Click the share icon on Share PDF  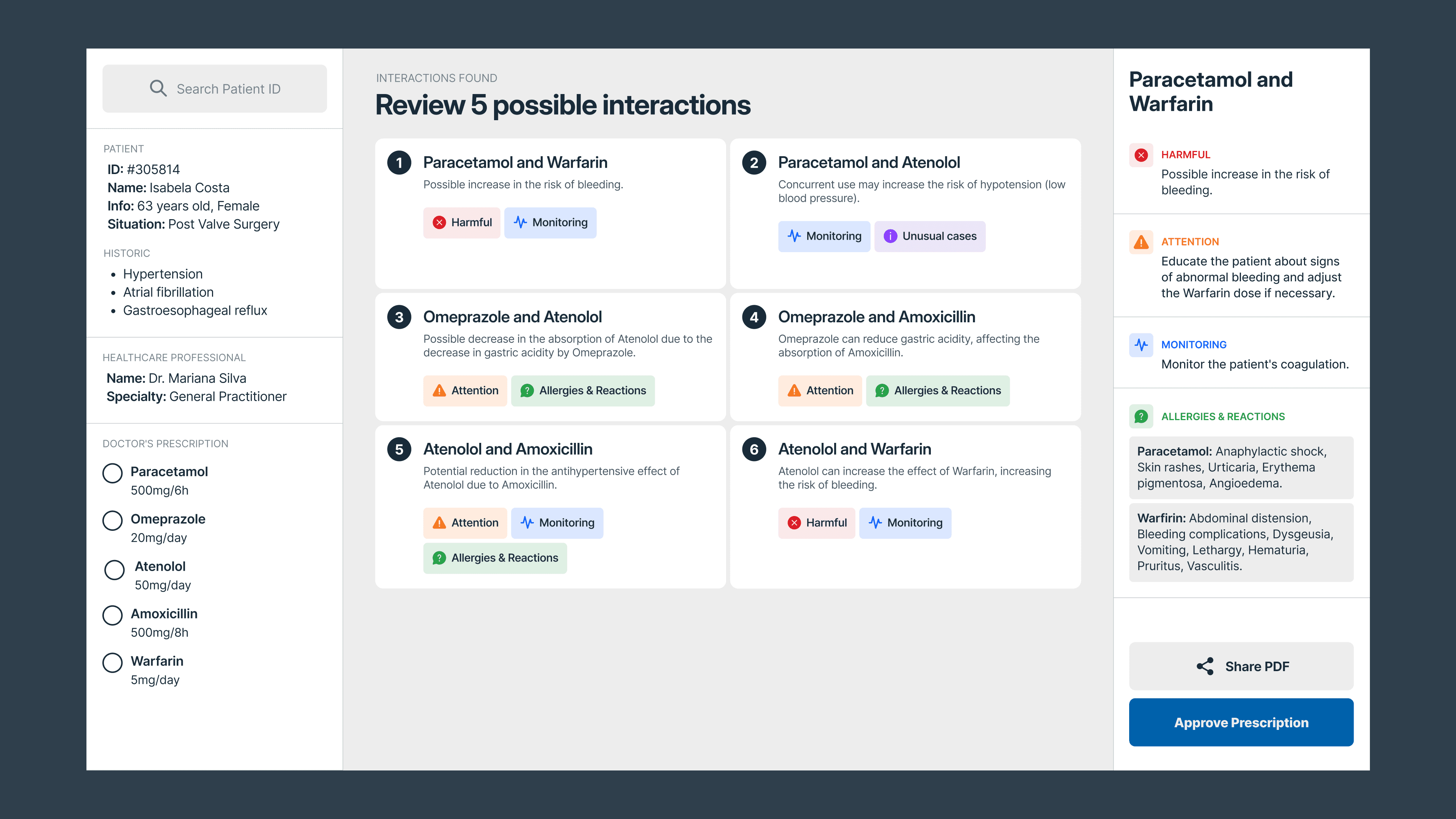click(1205, 667)
